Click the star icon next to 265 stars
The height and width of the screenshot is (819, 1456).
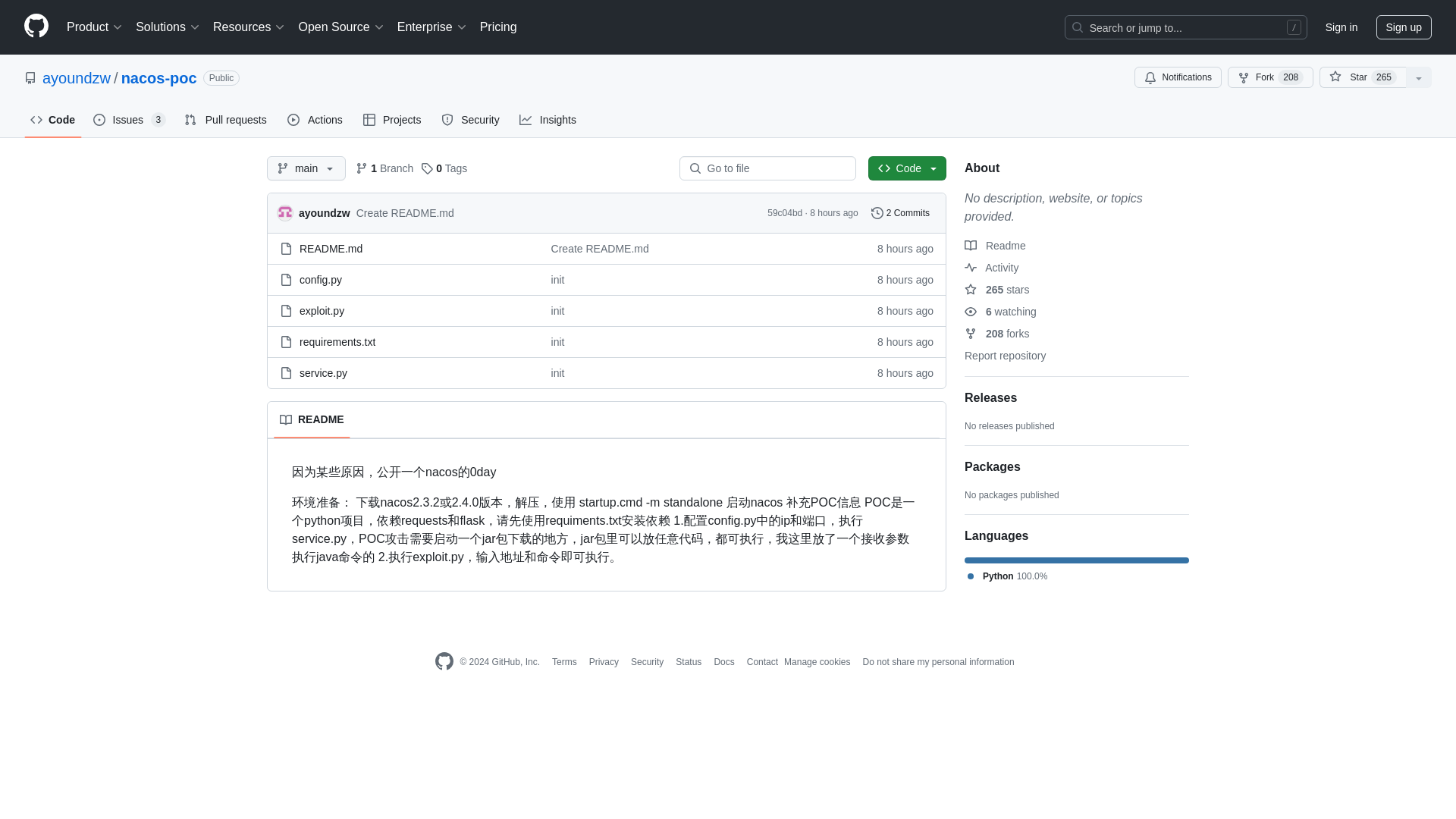pos(971,290)
